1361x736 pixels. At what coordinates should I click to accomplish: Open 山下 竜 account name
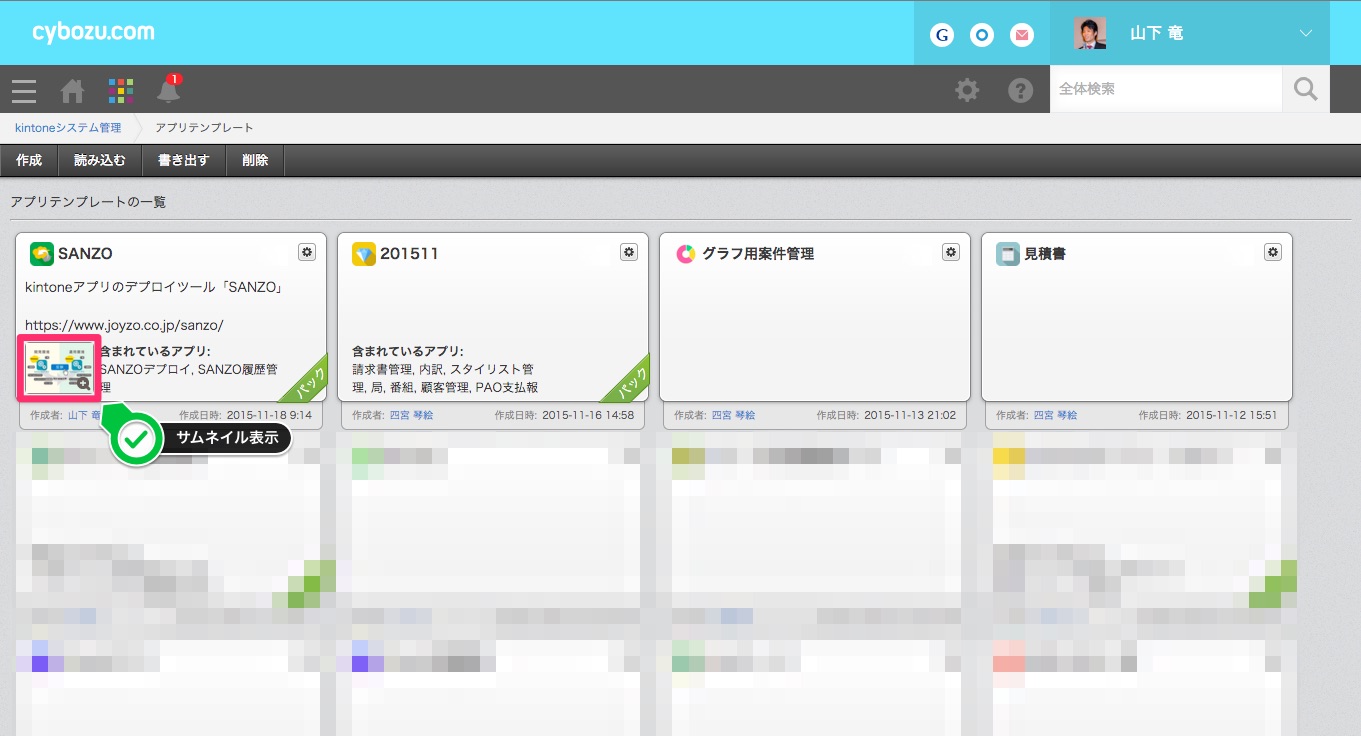[1157, 34]
